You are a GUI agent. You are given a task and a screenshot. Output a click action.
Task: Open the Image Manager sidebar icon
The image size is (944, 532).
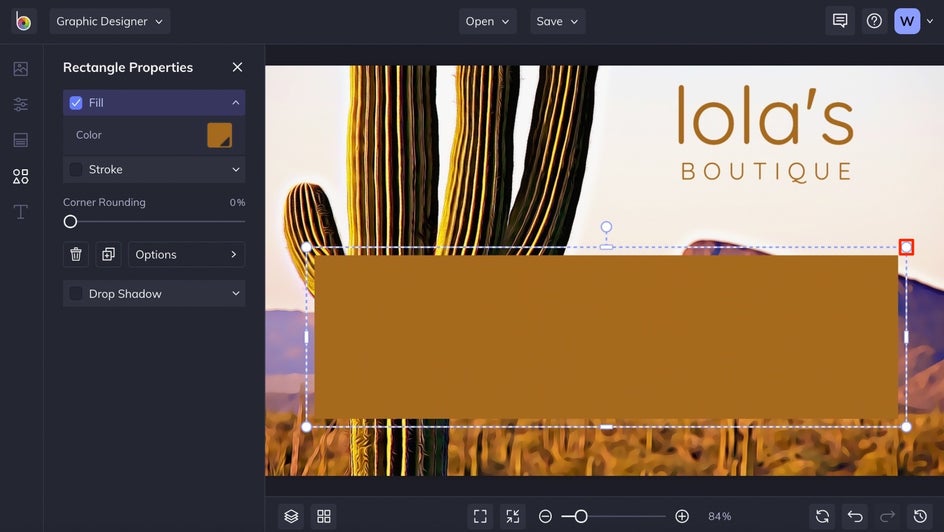(x=20, y=69)
